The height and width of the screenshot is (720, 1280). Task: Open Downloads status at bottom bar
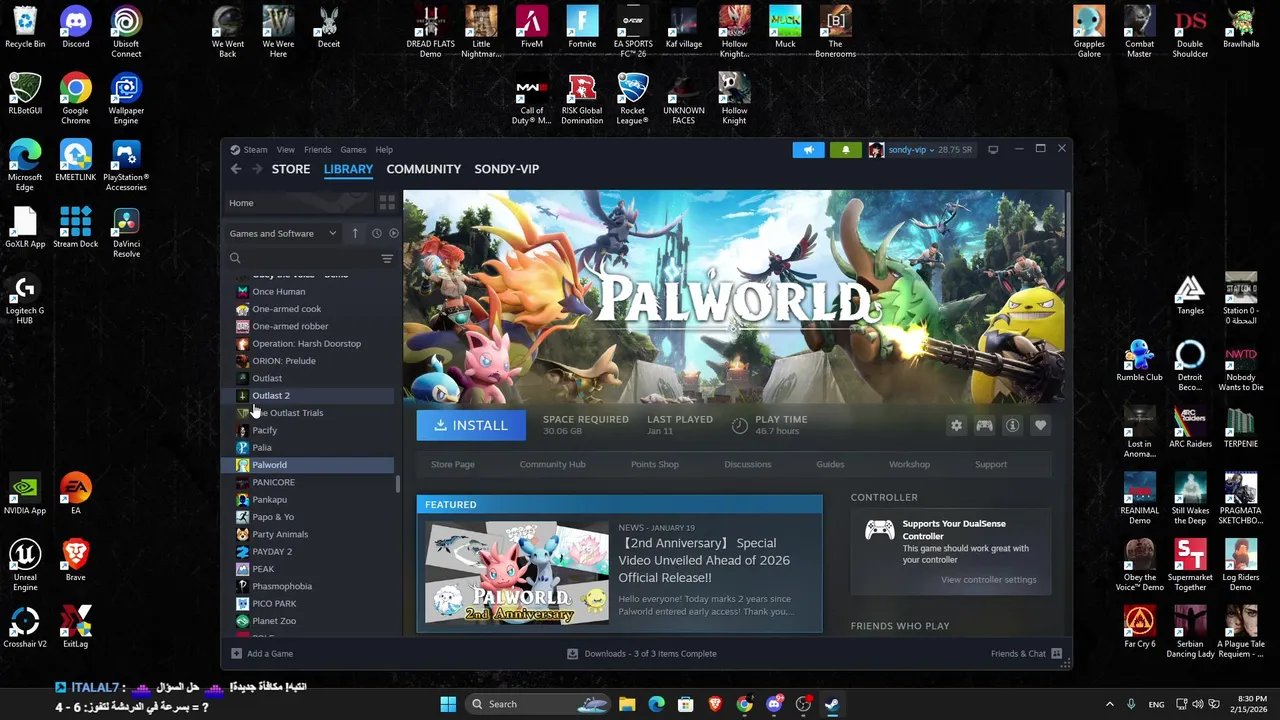(x=641, y=654)
